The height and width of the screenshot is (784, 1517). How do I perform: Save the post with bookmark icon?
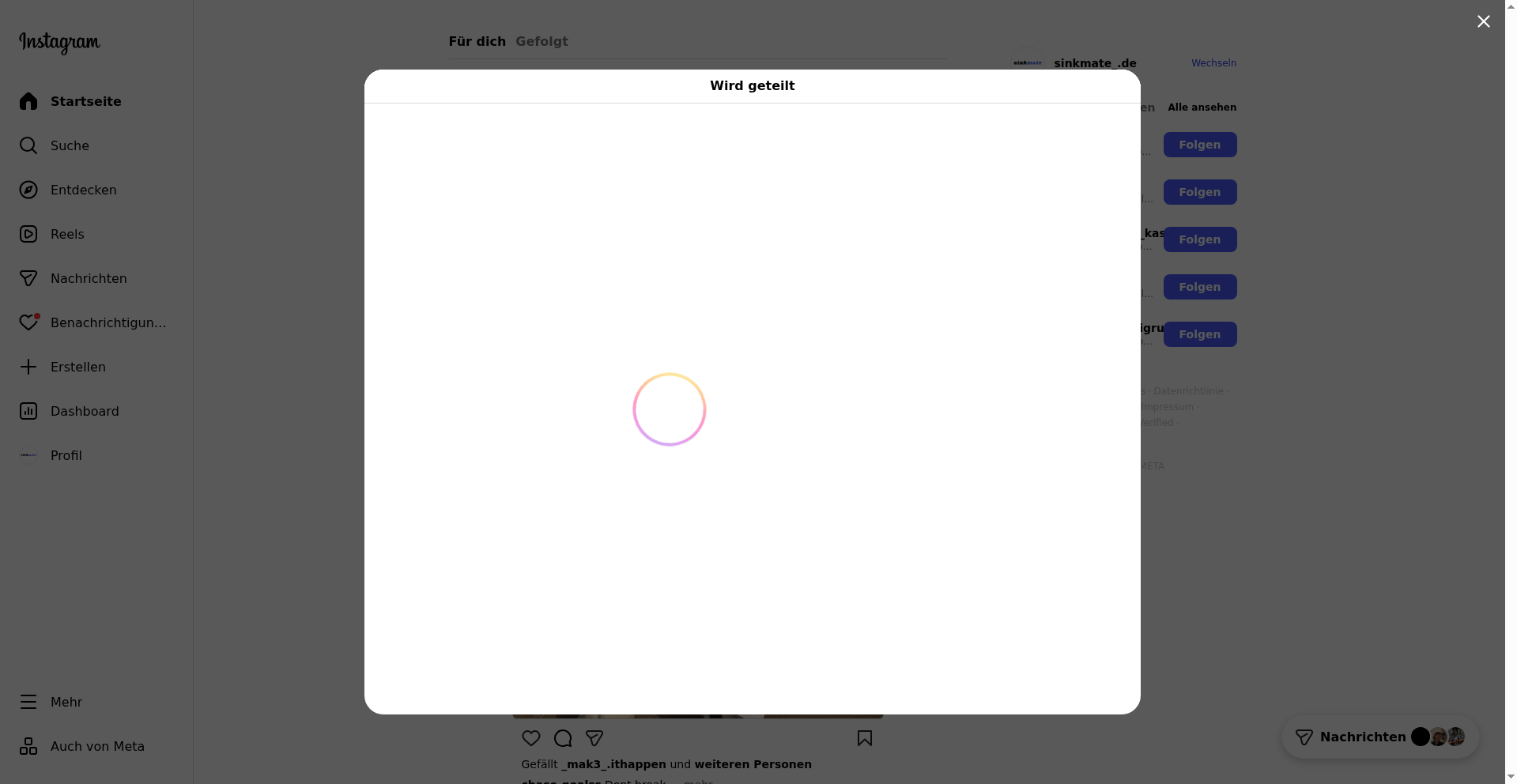[865, 738]
